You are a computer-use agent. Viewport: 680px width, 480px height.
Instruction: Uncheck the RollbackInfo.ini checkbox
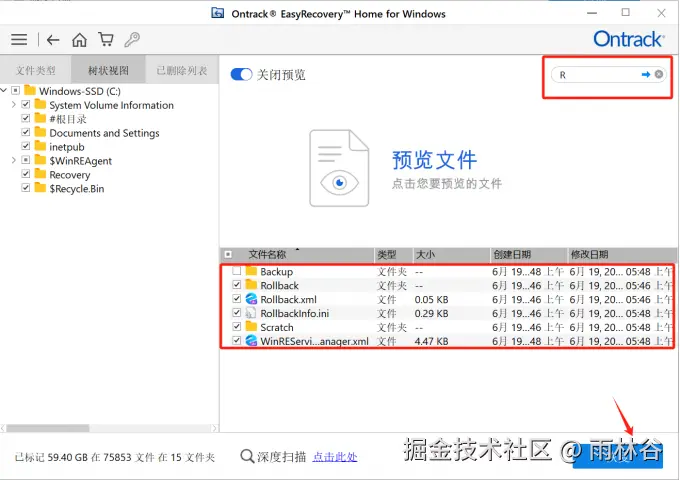236,313
